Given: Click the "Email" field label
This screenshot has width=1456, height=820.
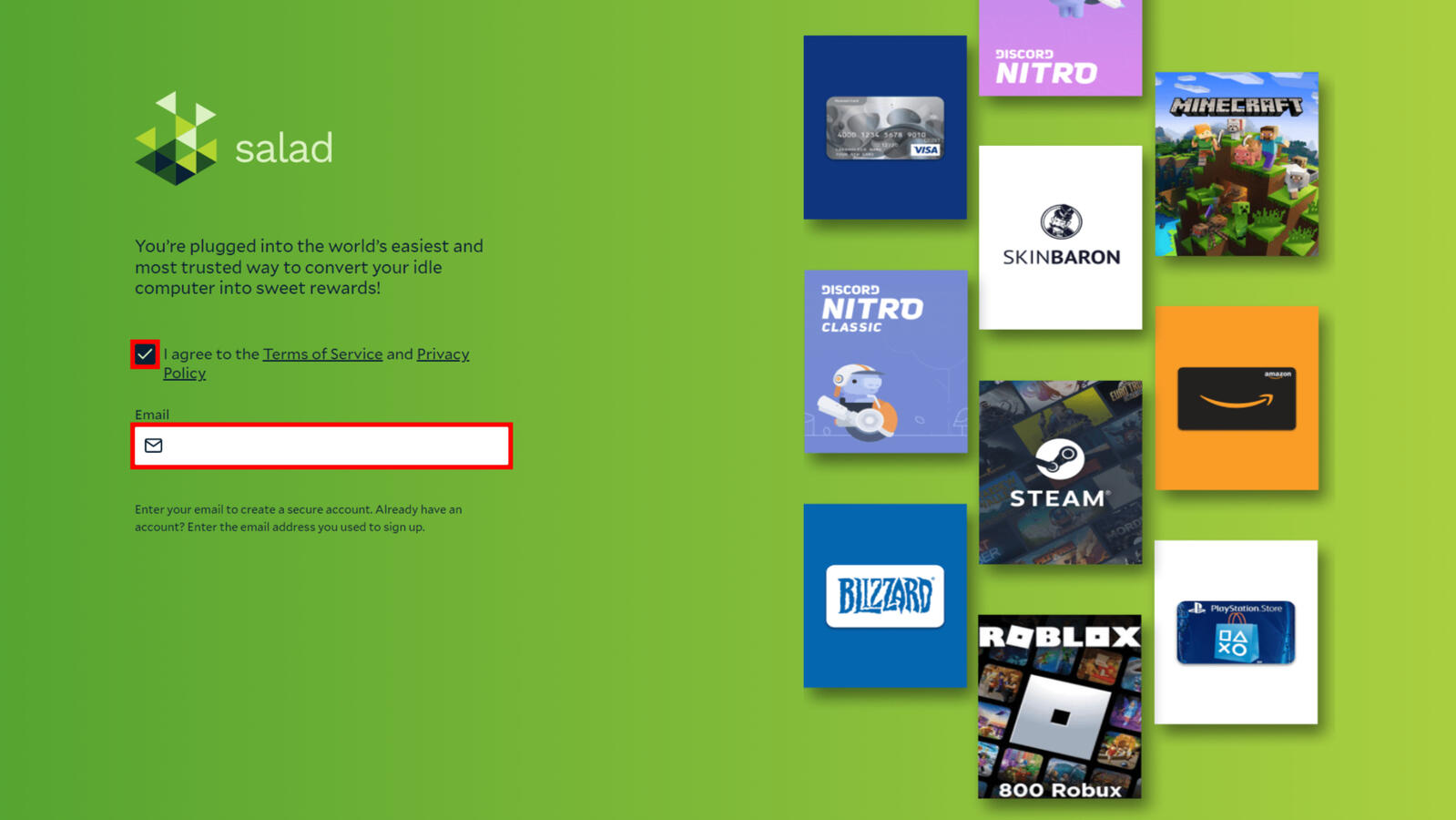Looking at the screenshot, I should pos(152,415).
